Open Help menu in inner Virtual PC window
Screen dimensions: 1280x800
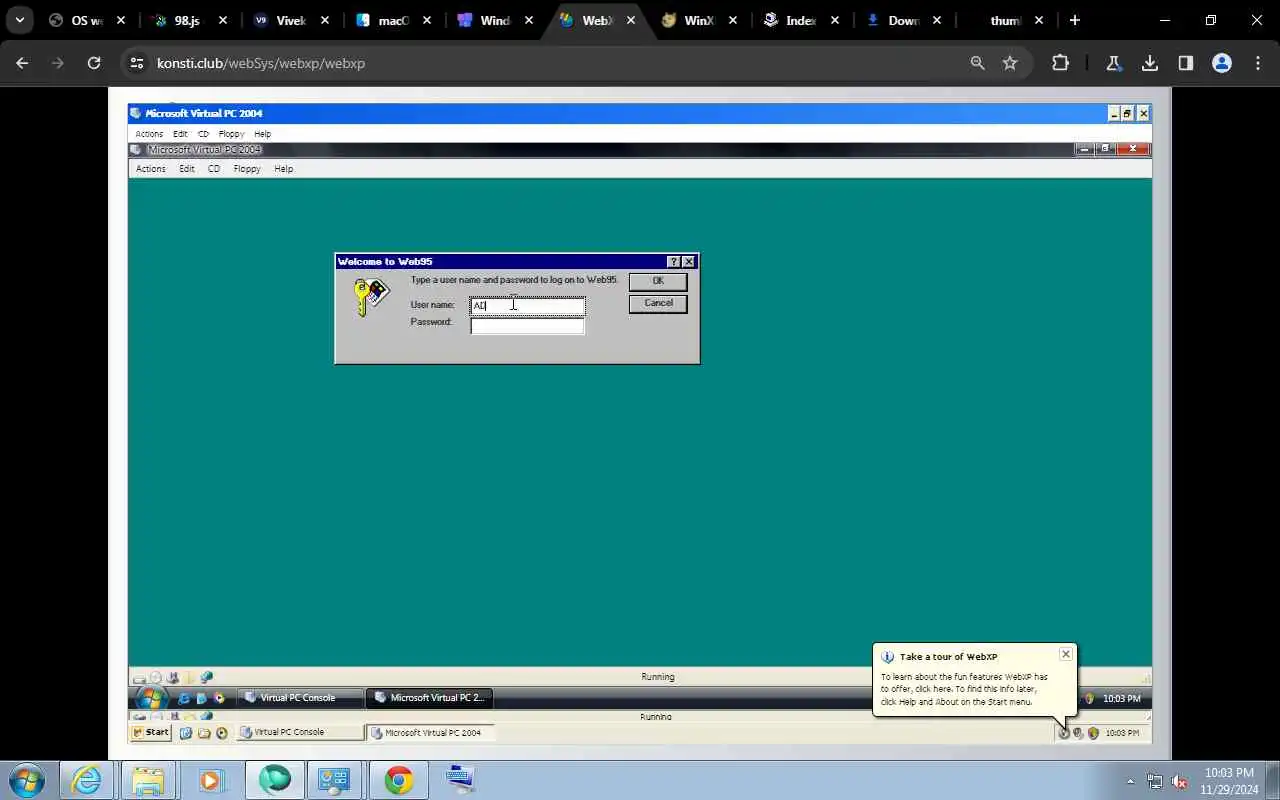tap(284, 169)
